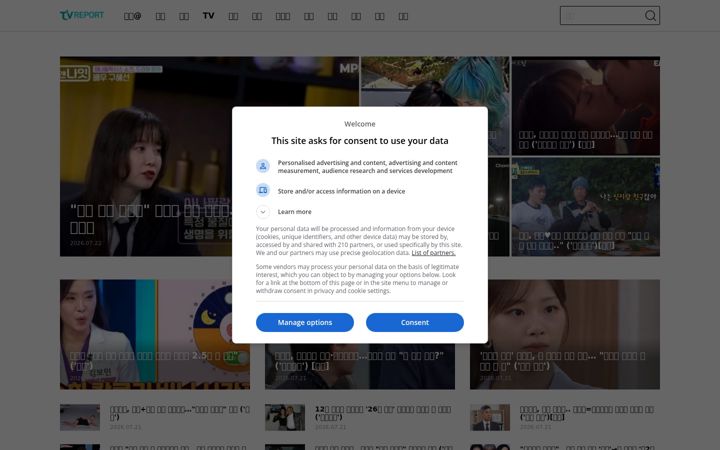
Task: Open the navigation item ending with @
Action: click(132, 16)
